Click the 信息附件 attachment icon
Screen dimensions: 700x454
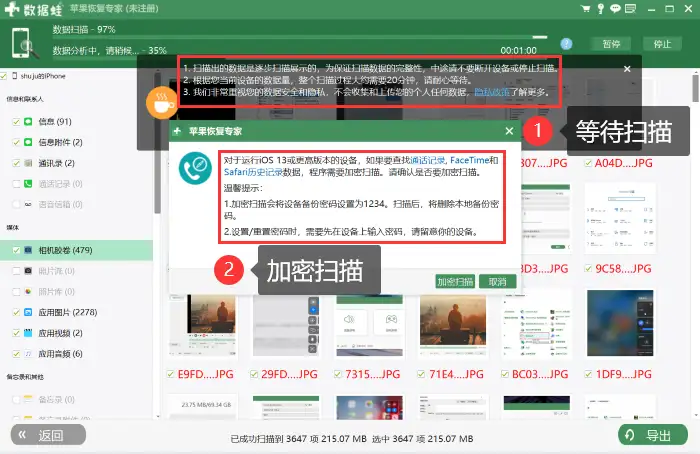[x=28, y=142]
